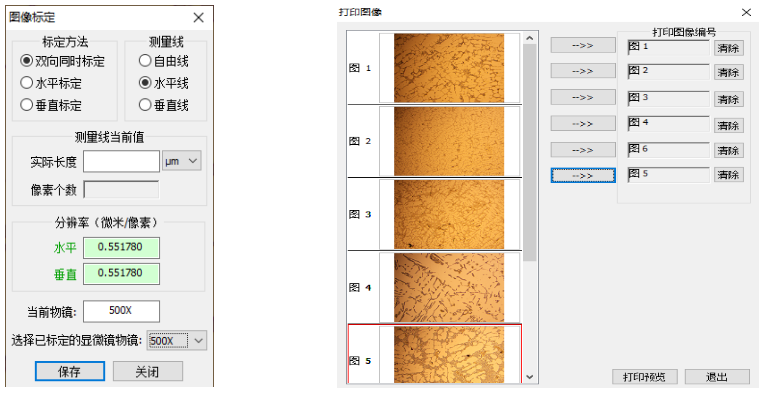
Task: Open 打印预览 print preview
Action: (644, 376)
